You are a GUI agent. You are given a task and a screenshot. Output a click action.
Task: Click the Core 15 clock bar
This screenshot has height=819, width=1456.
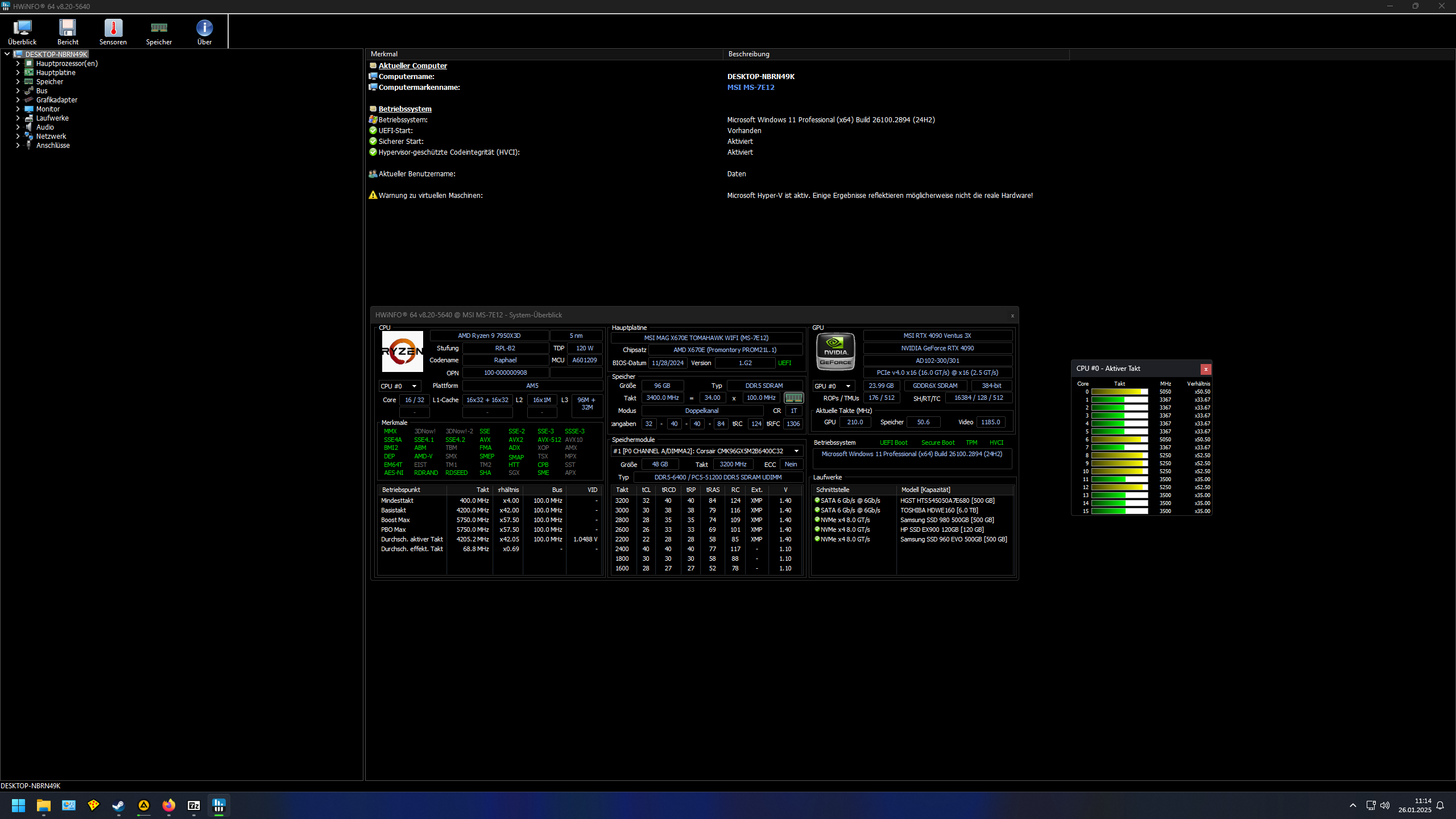coord(1119,511)
